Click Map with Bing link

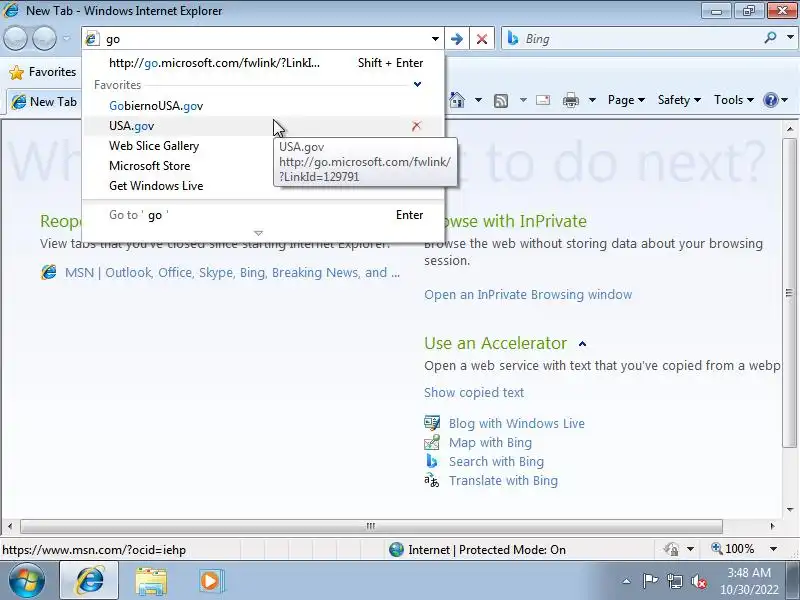point(490,442)
